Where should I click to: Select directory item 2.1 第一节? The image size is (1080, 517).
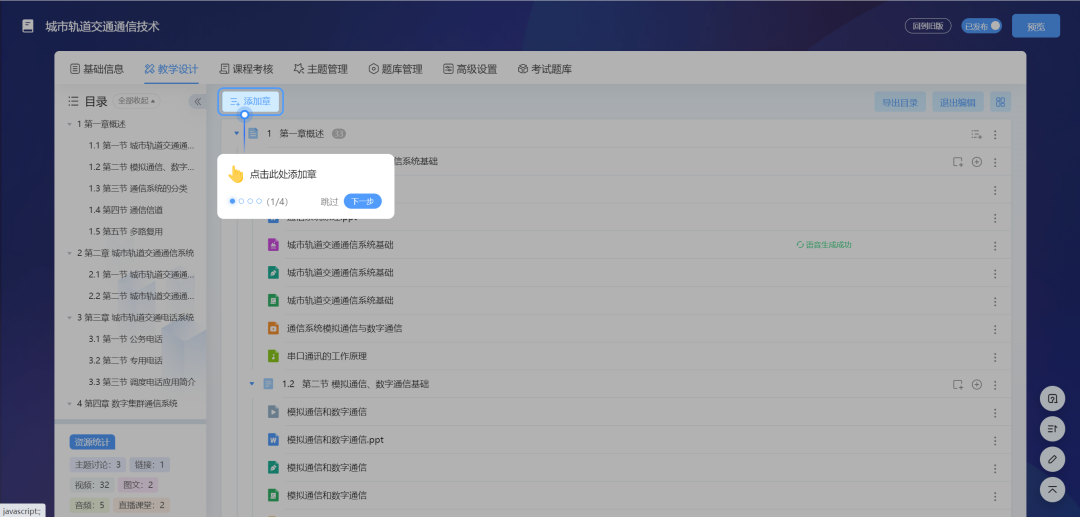click(141, 275)
